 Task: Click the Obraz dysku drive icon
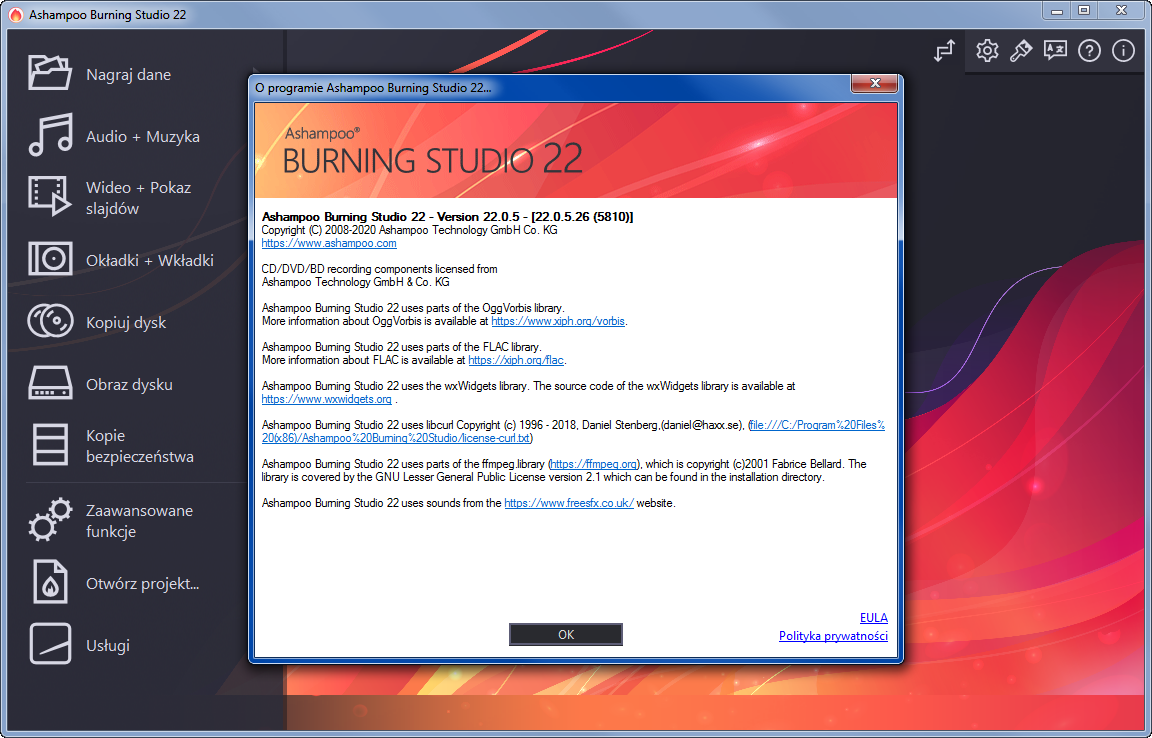pyautogui.click(x=50, y=383)
